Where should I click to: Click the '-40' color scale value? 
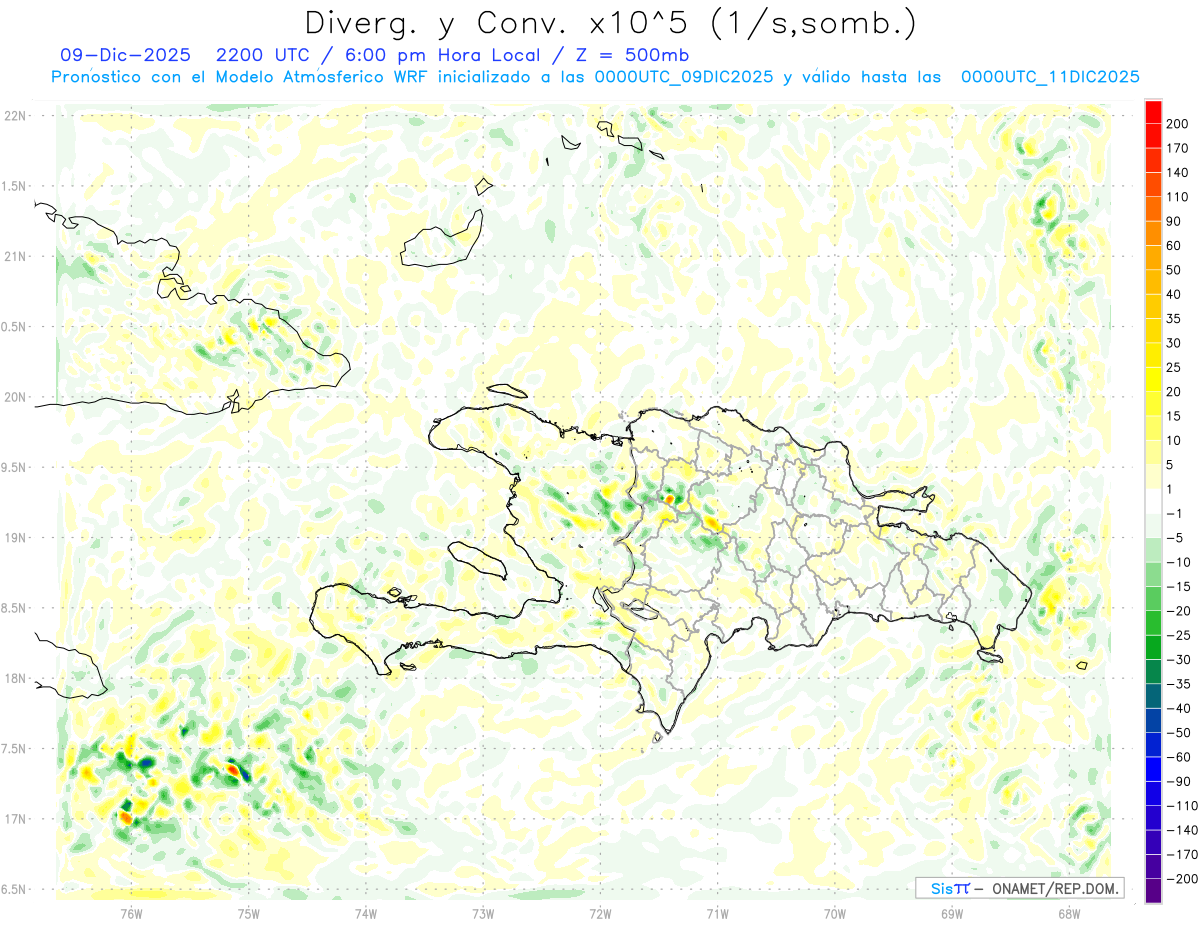coord(1178,708)
